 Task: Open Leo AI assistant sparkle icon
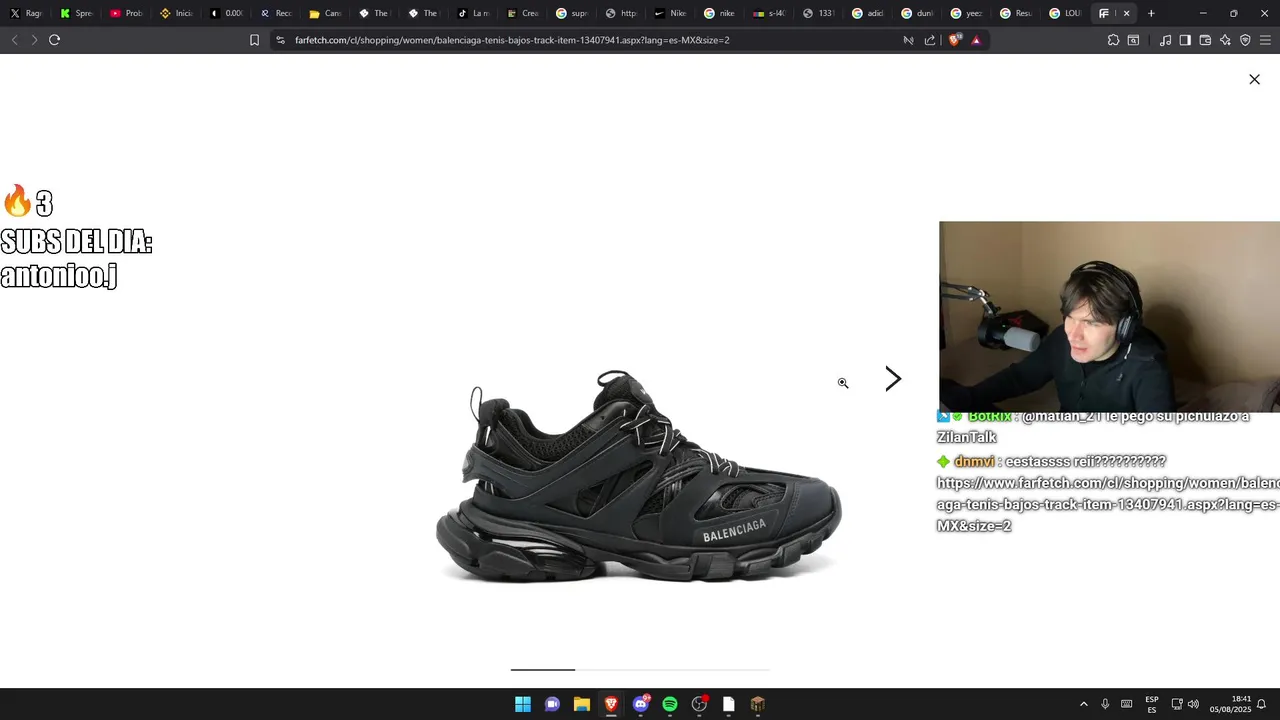click(x=1225, y=40)
